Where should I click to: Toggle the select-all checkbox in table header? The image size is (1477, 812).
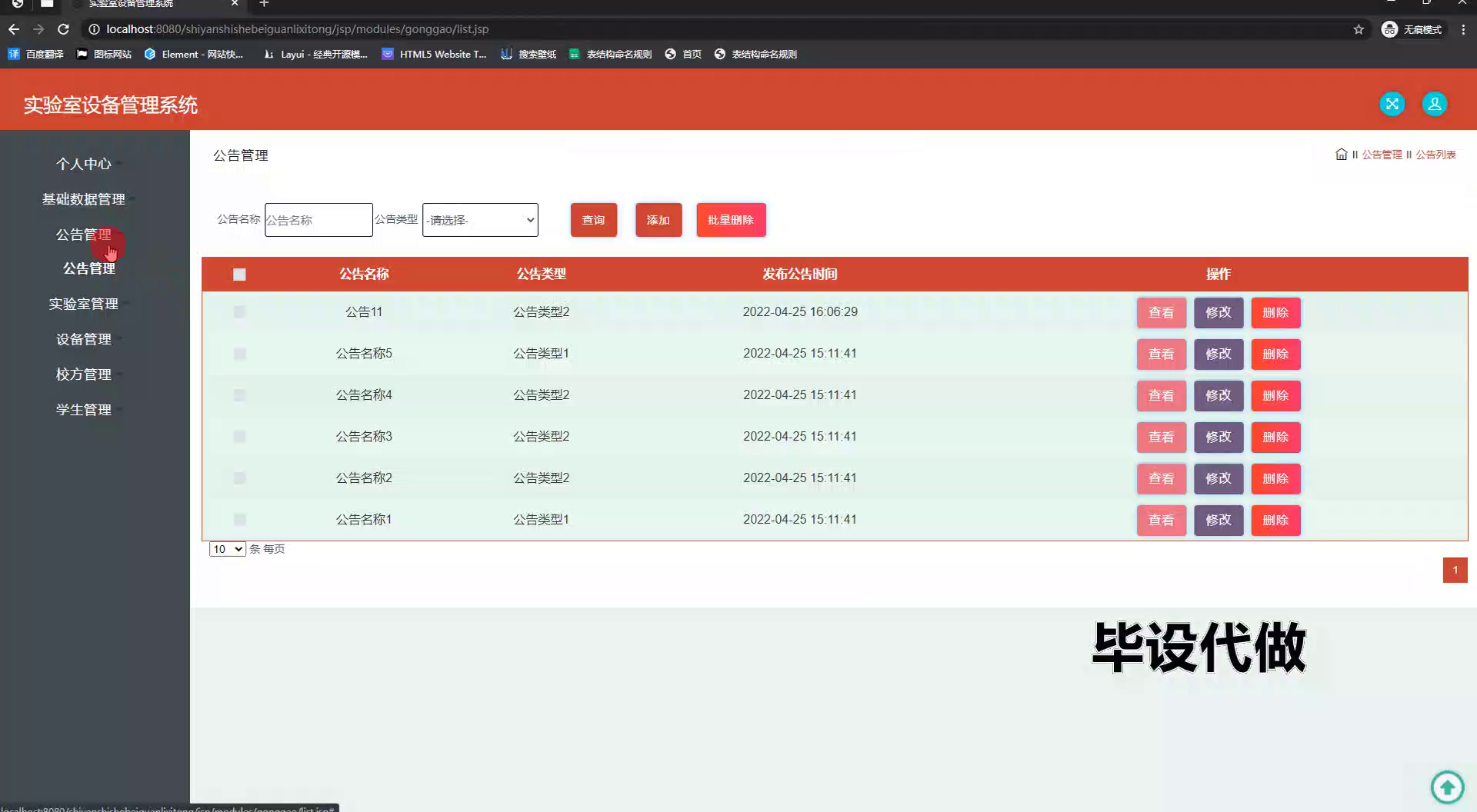click(239, 275)
